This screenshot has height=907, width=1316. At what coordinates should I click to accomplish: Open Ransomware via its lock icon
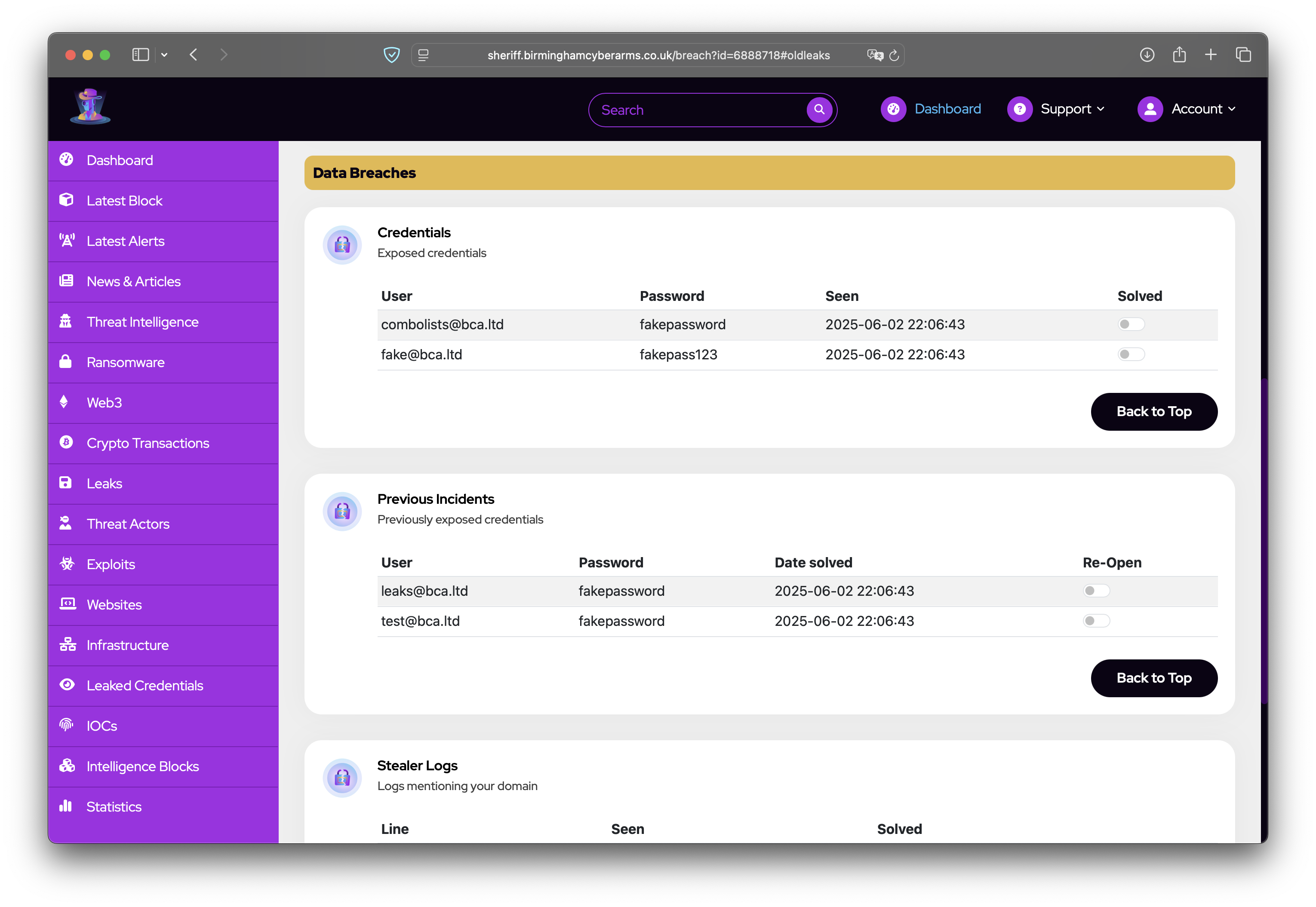point(66,362)
